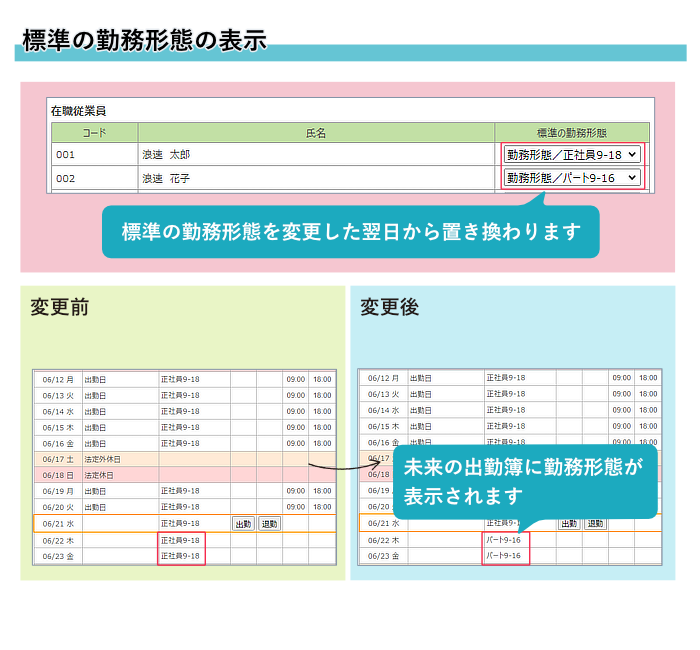Image resolution: width=700 pixels, height=650 pixels.
Task: Click the 06/22 パート9-16 cell in 変更後
Action: coord(505,540)
